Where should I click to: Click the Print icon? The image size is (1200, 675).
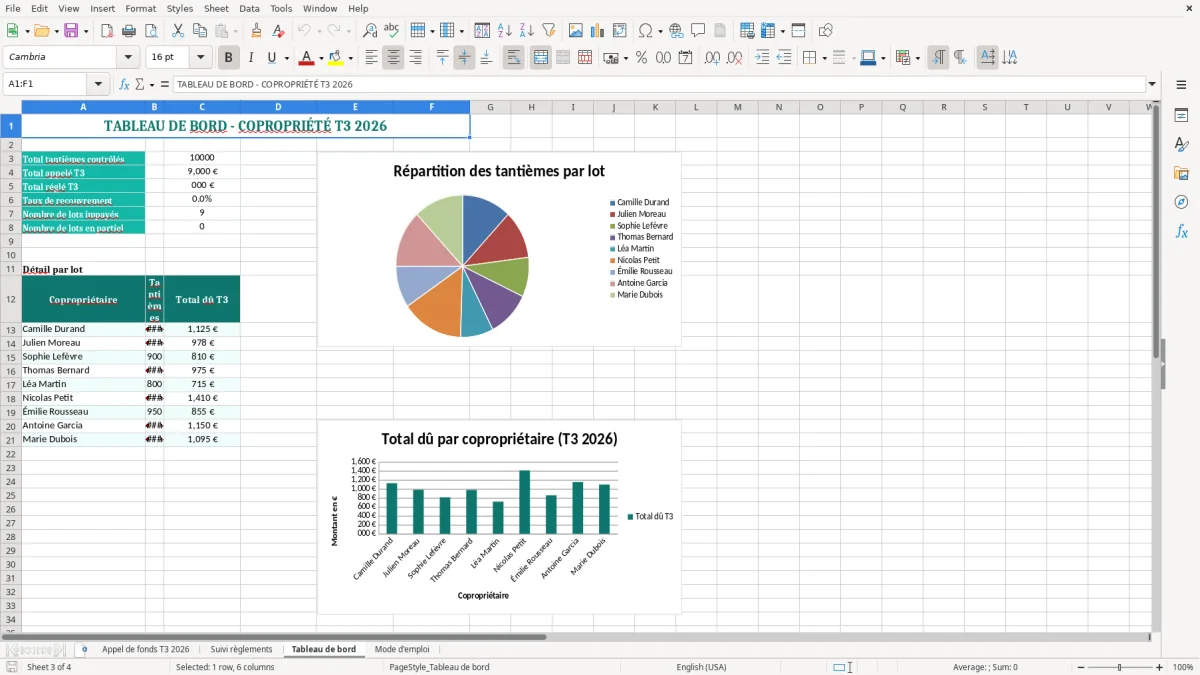point(128,31)
